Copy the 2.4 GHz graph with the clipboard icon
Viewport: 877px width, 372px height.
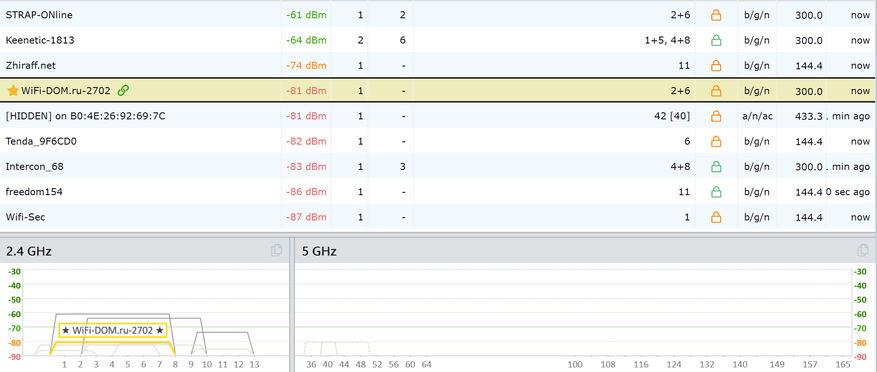tap(276, 251)
